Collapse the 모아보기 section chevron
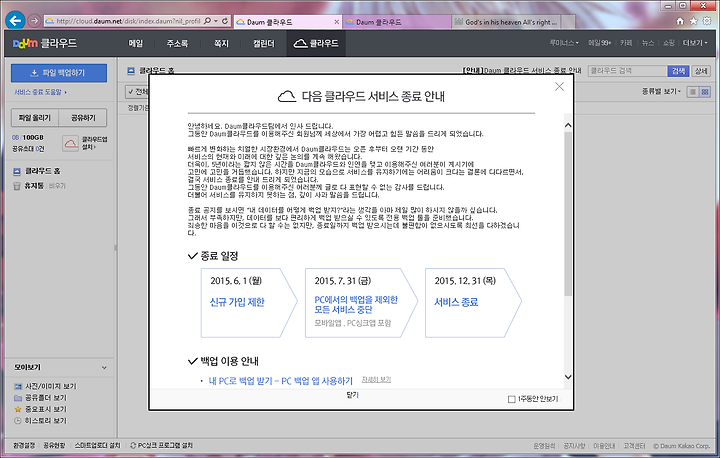 (x=104, y=368)
